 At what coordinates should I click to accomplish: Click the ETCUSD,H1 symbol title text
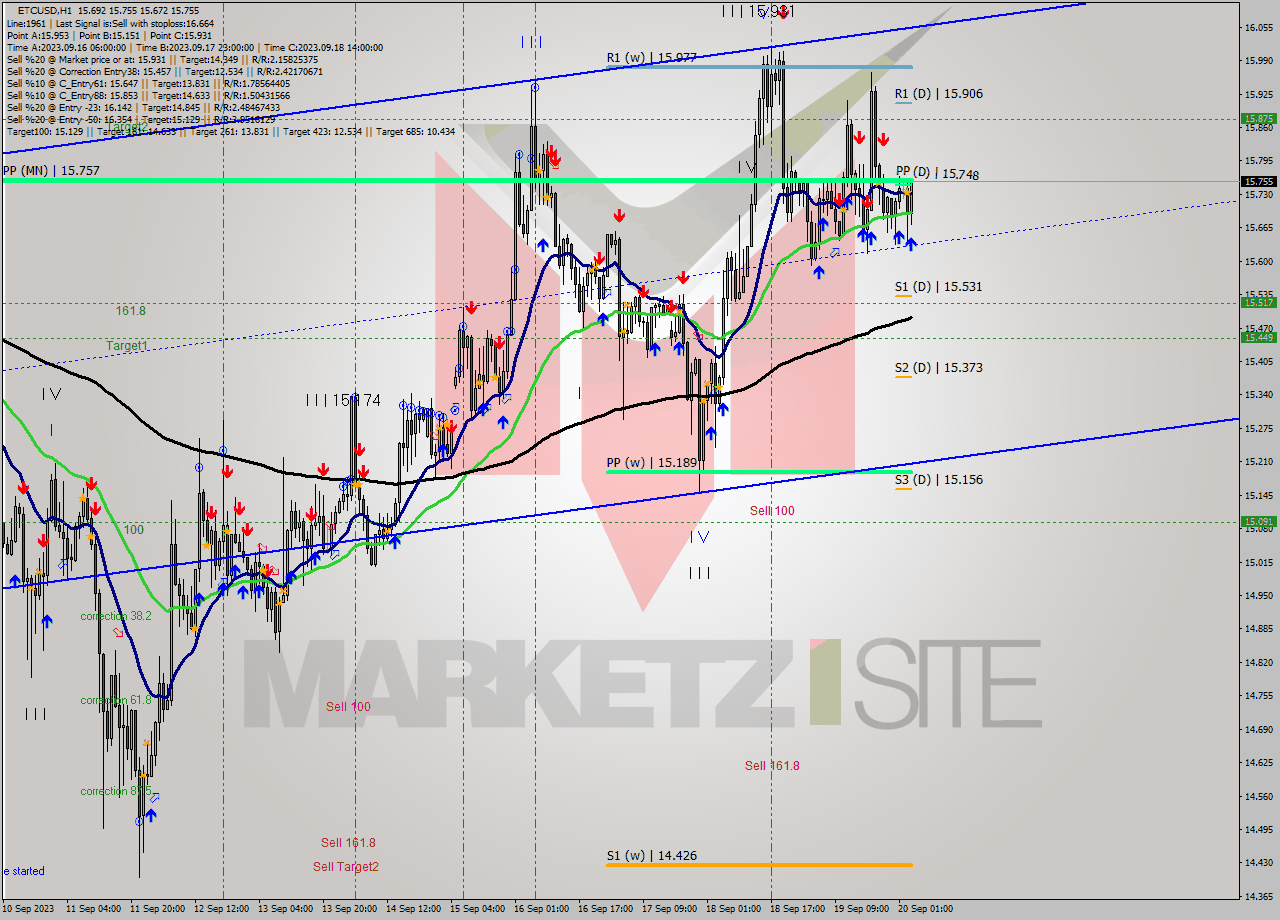tap(45, 10)
